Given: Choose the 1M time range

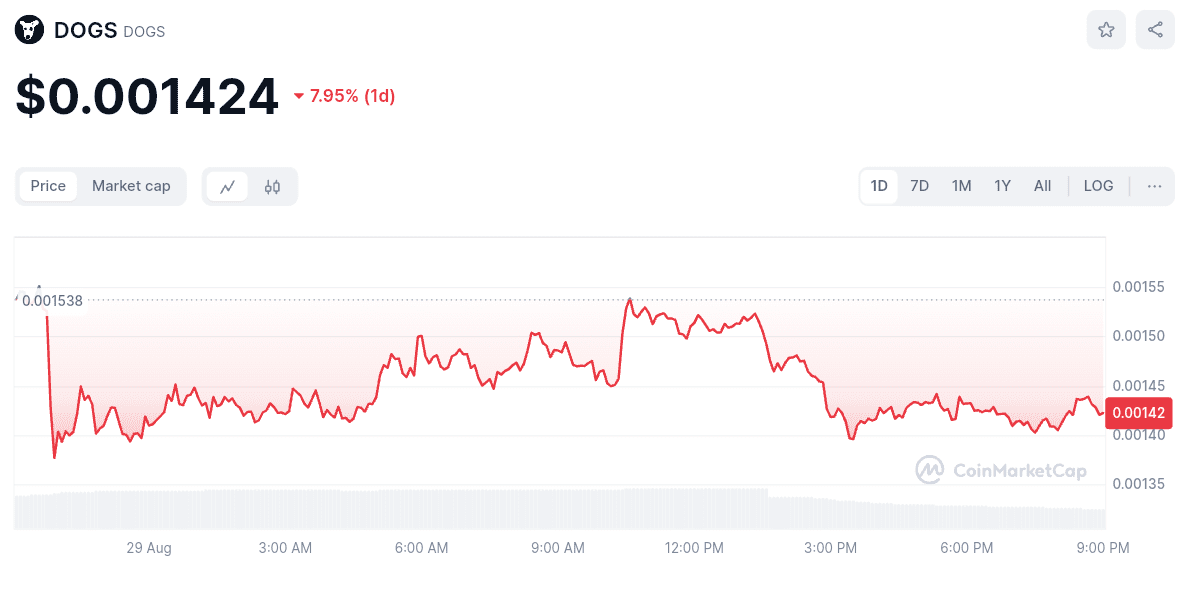Looking at the screenshot, I should click(x=961, y=186).
